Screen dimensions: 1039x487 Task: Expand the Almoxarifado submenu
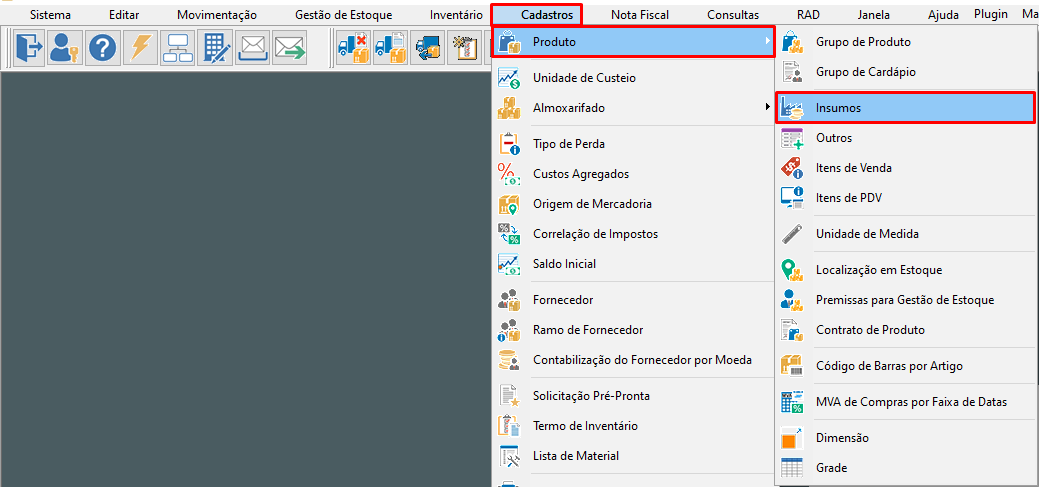point(633,108)
